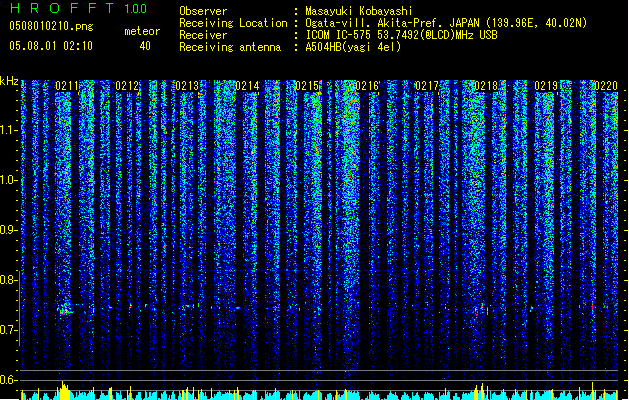Click the bright red meteor echo near 0211
This screenshot has width=629, height=400.
pos(64,311)
